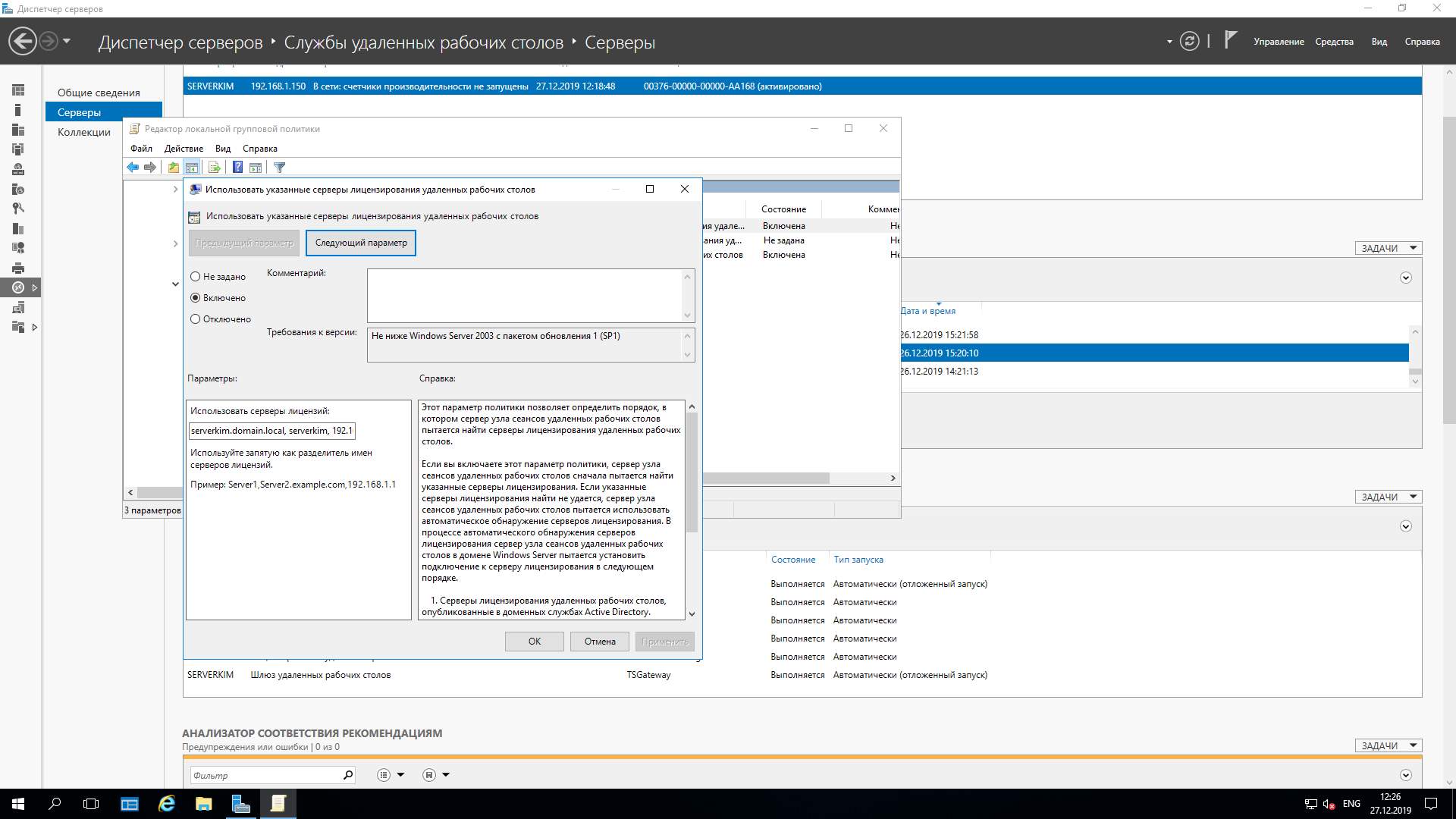
Task: Open the Действие menu in the policy editor
Action: coord(184,149)
